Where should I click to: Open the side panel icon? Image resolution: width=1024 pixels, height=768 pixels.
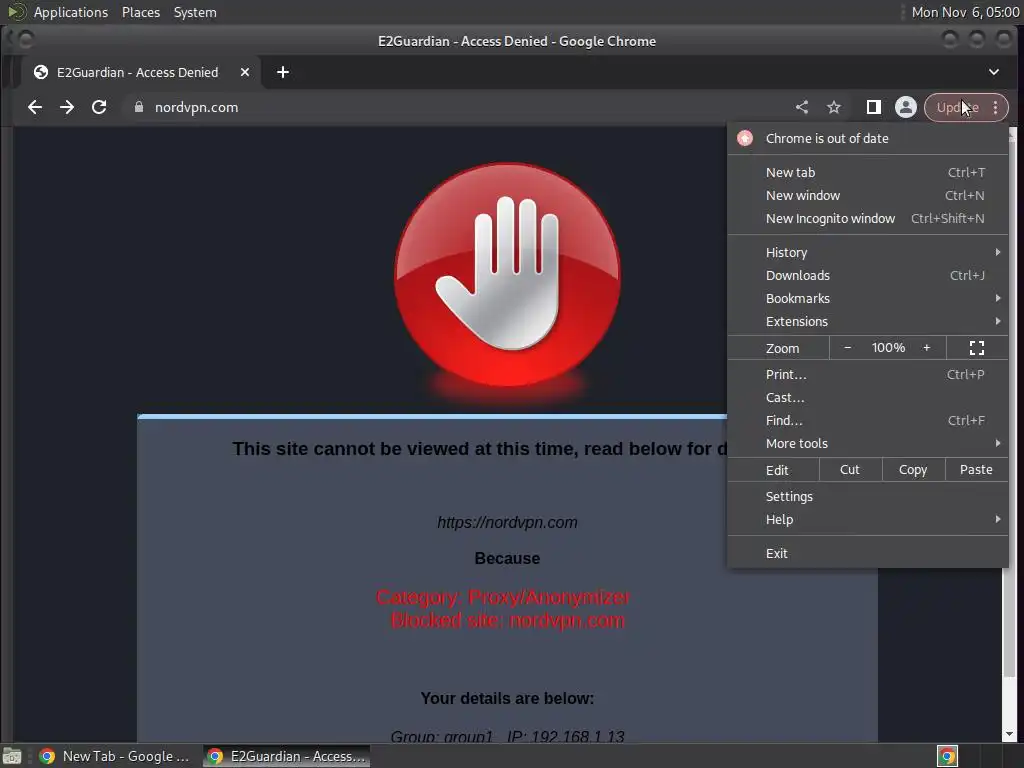point(873,107)
